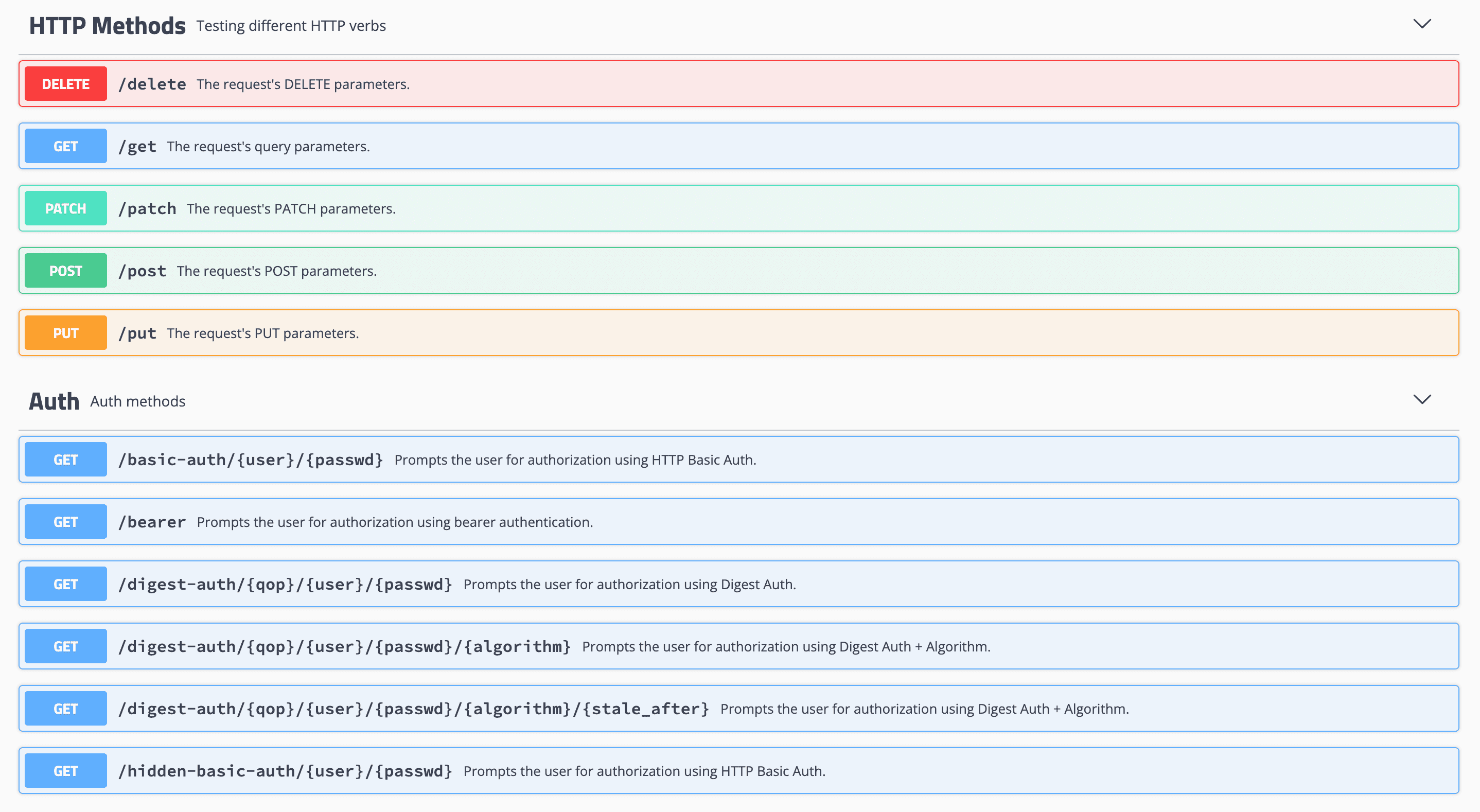Click 'The request's query parameters.' description

pyautogui.click(x=268, y=147)
